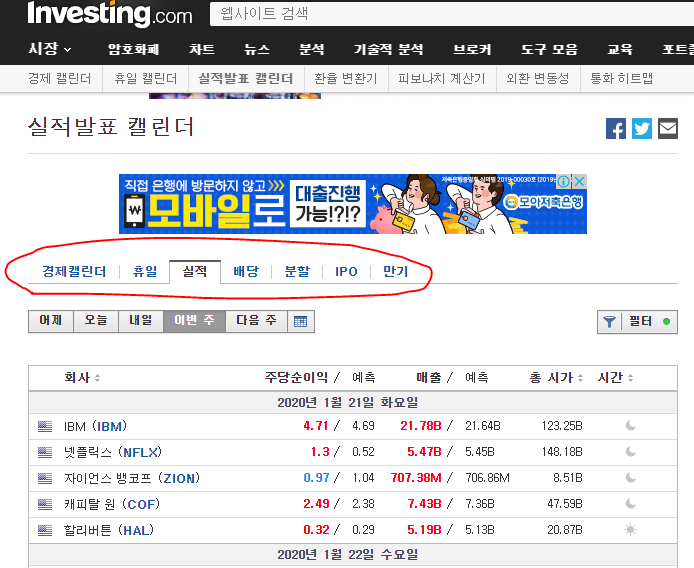Go to 휴일 캘린더 in submenu bar
694x568 pixels.
(146, 79)
